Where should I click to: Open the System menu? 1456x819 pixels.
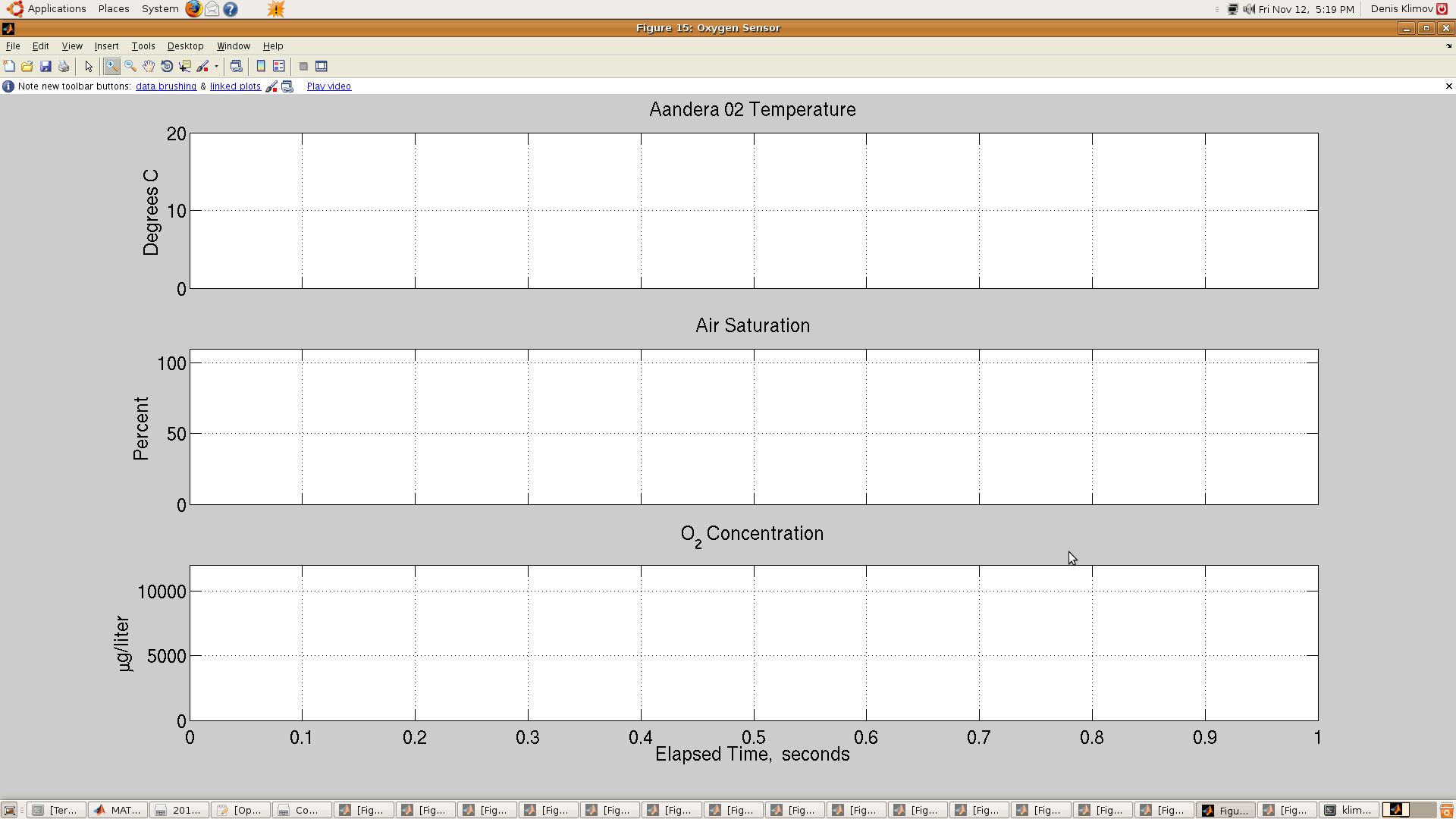click(160, 9)
